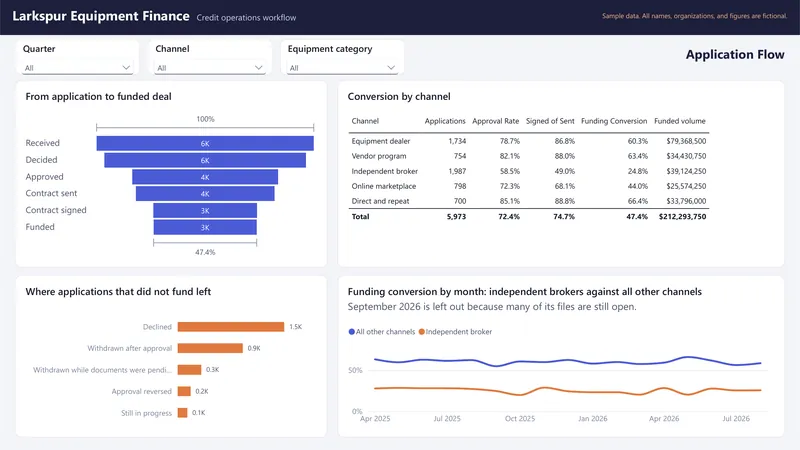Click the 1,987 applications cell
800x450 pixels.
[457, 171]
